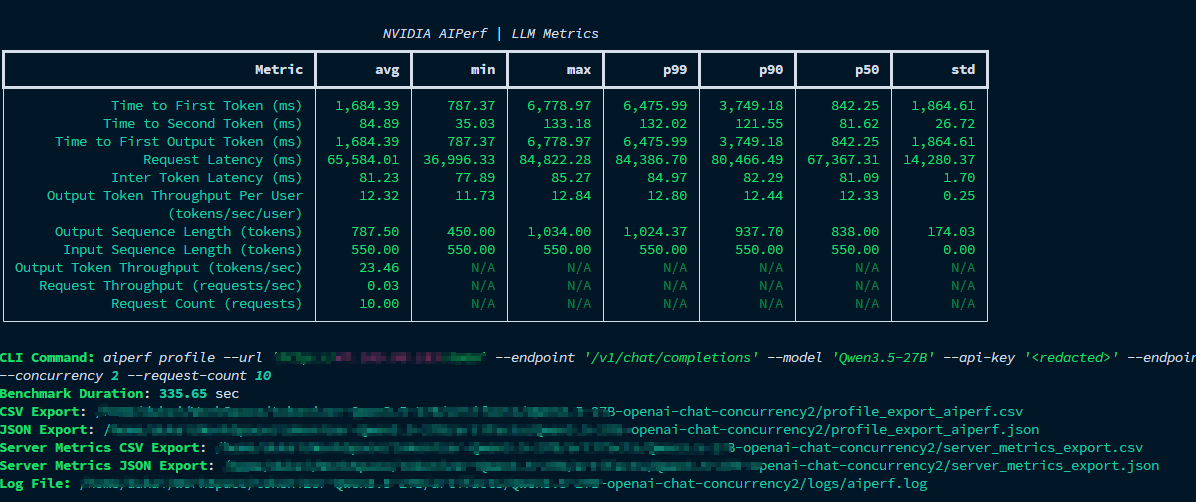Click 'Input Sequence Length (tokens)' label
Viewport: 1196px width, 502px height.
click(x=183, y=249)
